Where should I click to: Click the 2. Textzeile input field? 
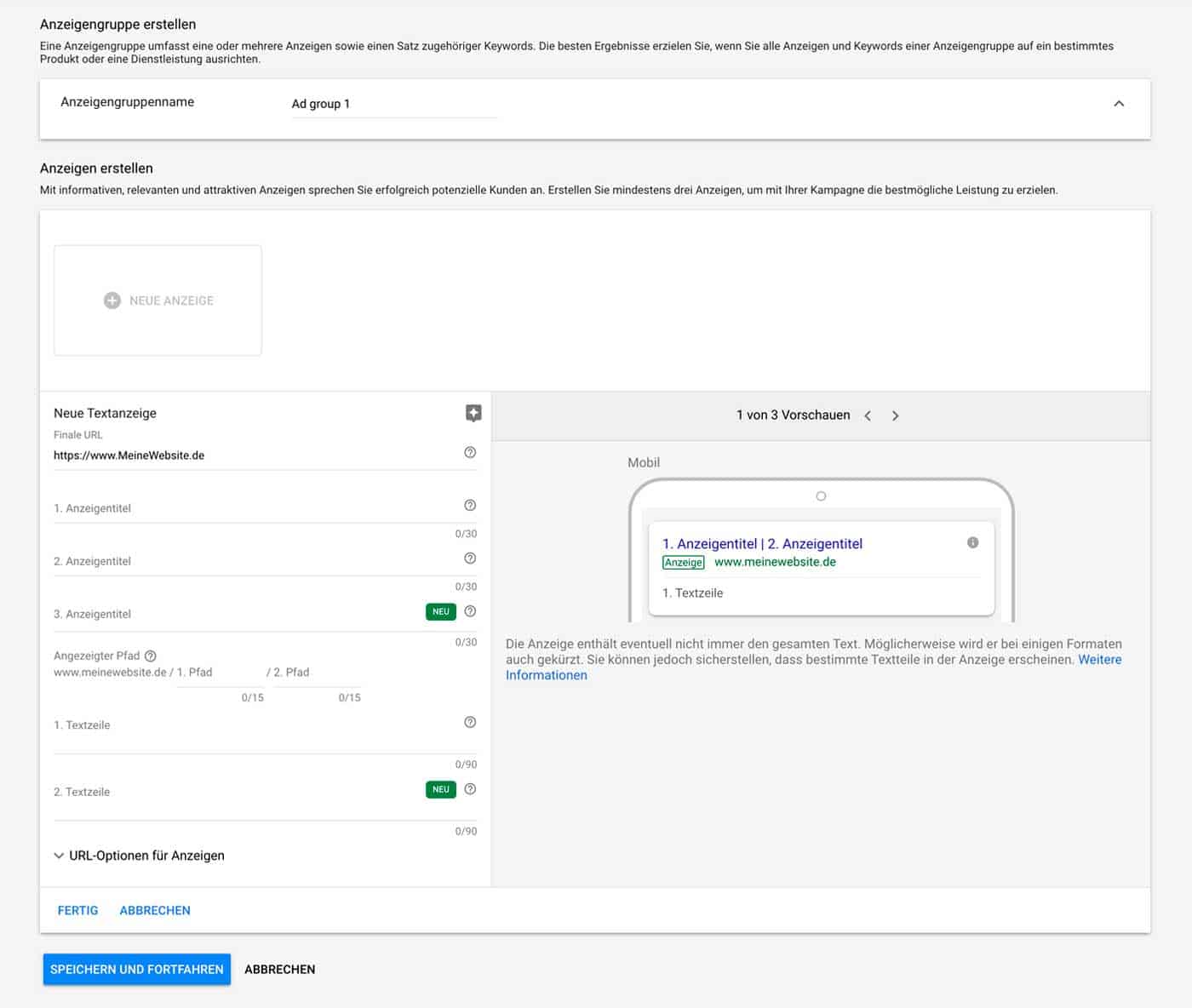click(x=238, y=798)
